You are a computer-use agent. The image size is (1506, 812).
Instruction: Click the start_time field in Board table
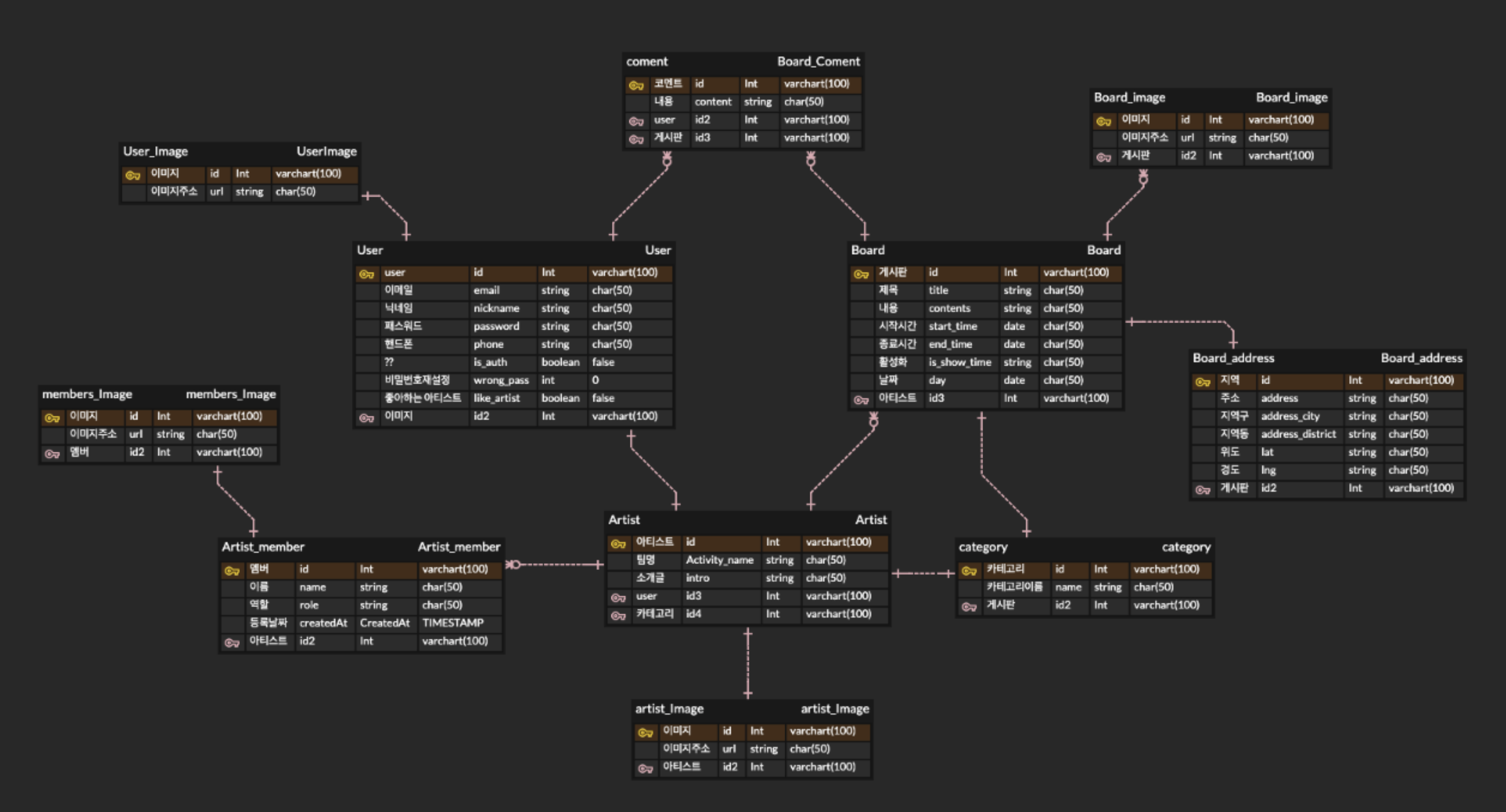tap(952, 326)
